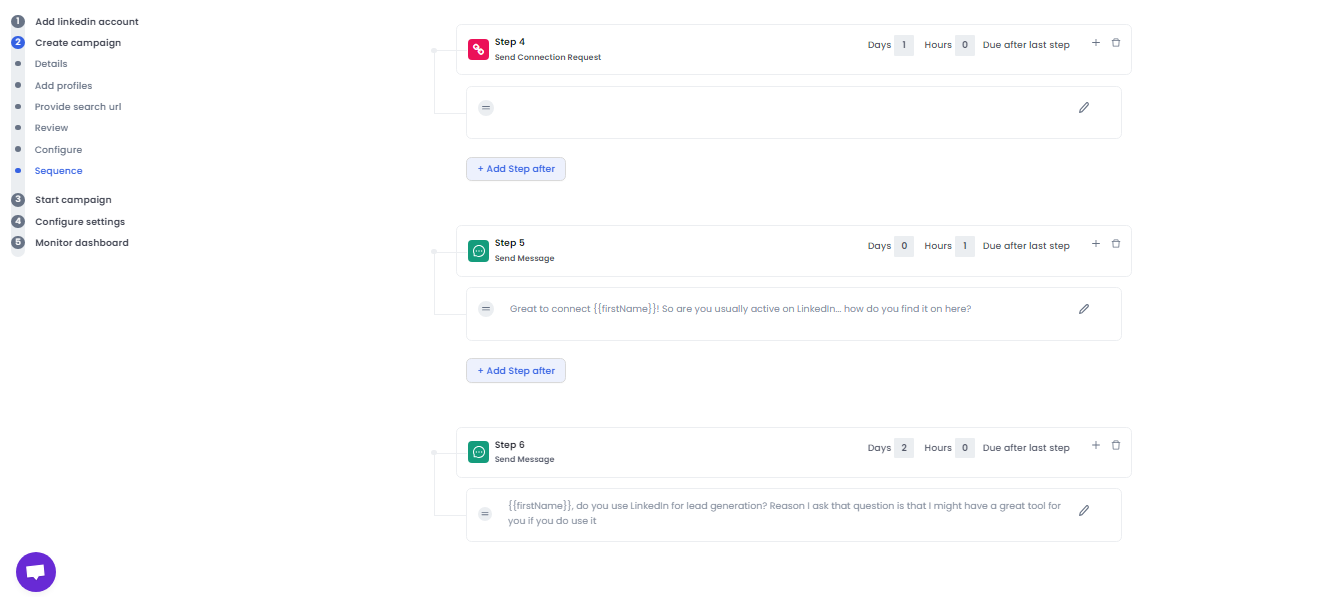
Task: Open Monitor dashboard step
Action: click(81, 243)
